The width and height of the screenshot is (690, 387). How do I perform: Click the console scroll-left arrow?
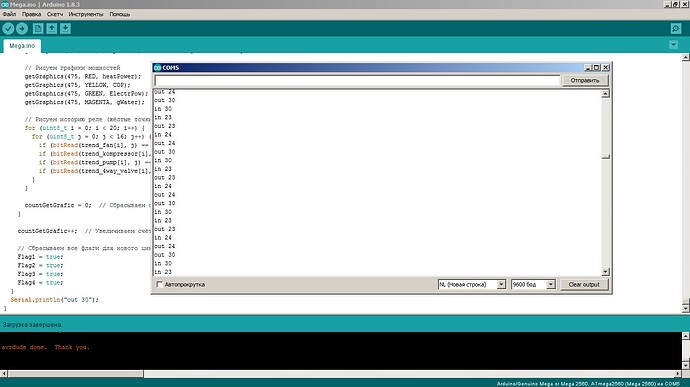(x=4, y=374)
